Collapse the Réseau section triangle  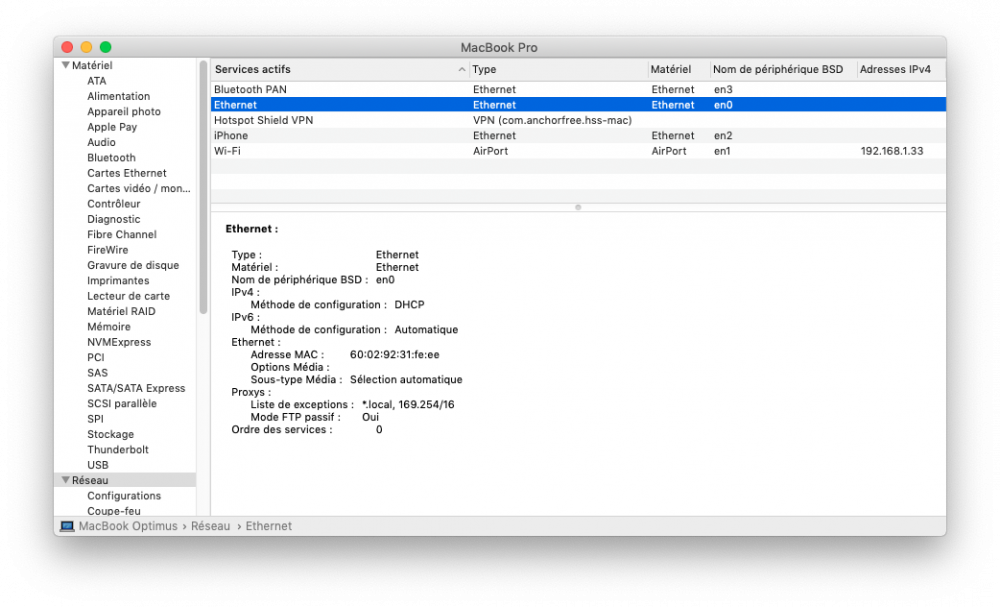pyautogui.click(x=65, y=479)
